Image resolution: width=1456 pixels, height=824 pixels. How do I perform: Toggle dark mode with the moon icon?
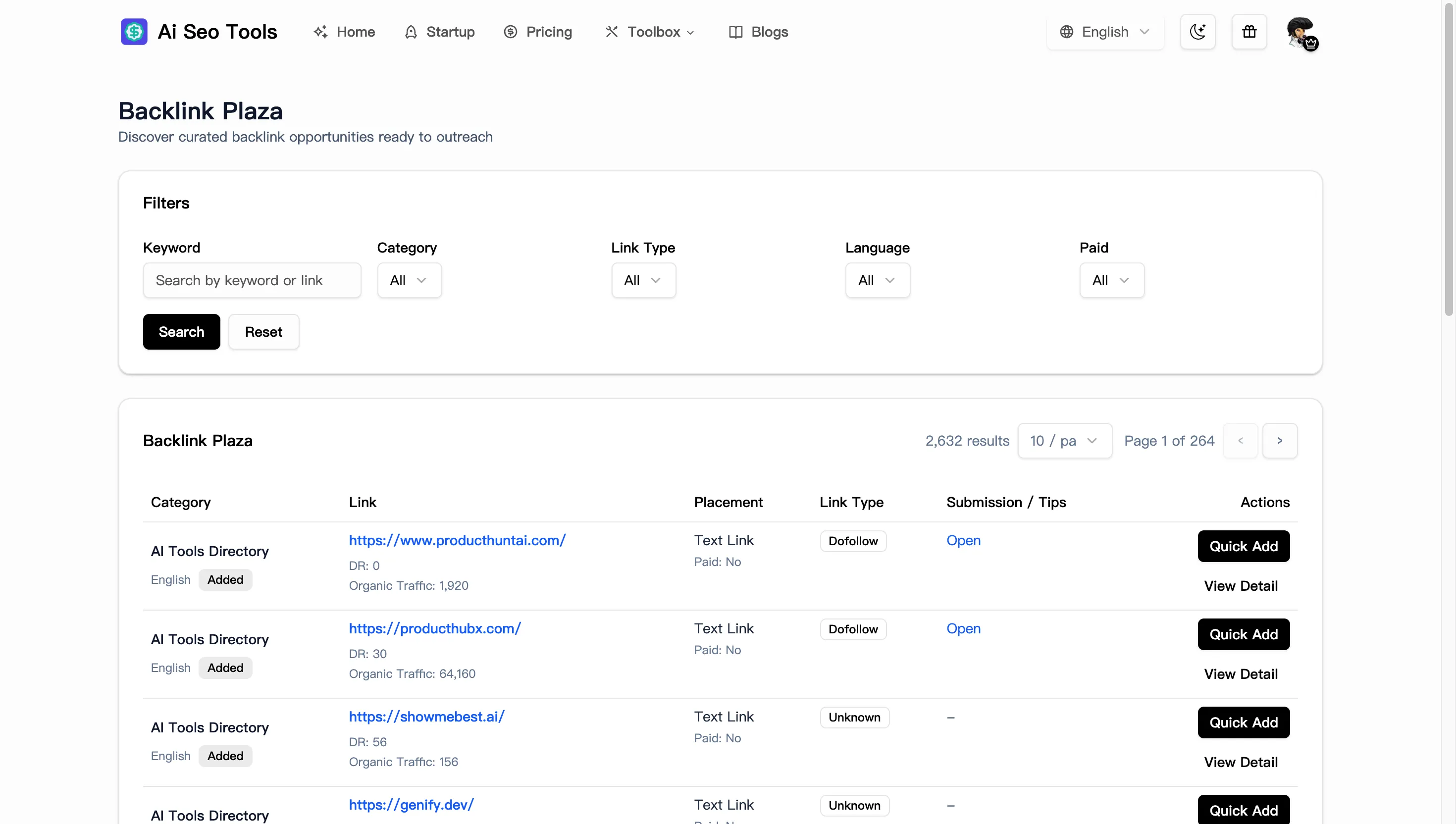[x=1197, y=32]
